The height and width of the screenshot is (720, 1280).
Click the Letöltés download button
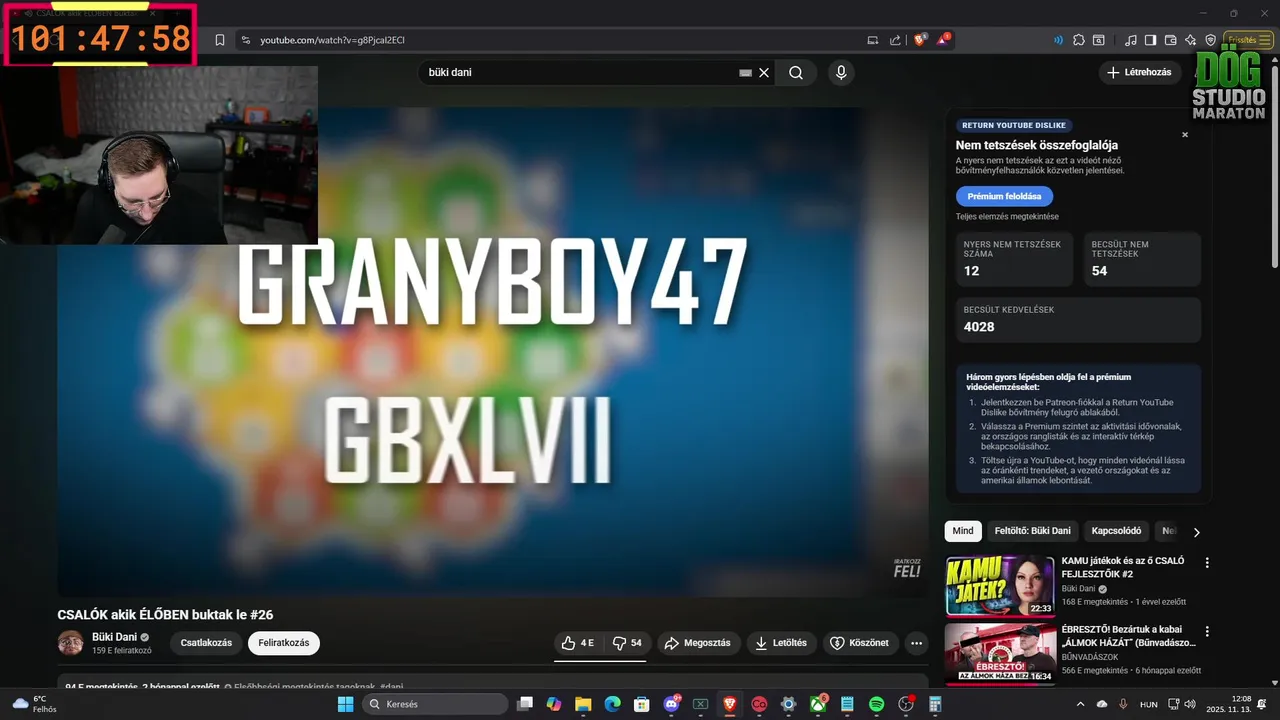pyautogui.click(x=781, y=643)
